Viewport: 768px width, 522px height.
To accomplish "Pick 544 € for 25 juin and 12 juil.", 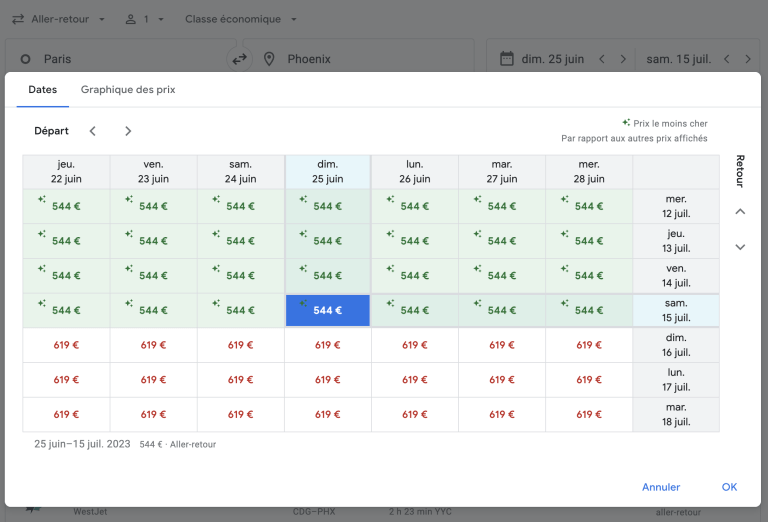I will pos(328,207).
